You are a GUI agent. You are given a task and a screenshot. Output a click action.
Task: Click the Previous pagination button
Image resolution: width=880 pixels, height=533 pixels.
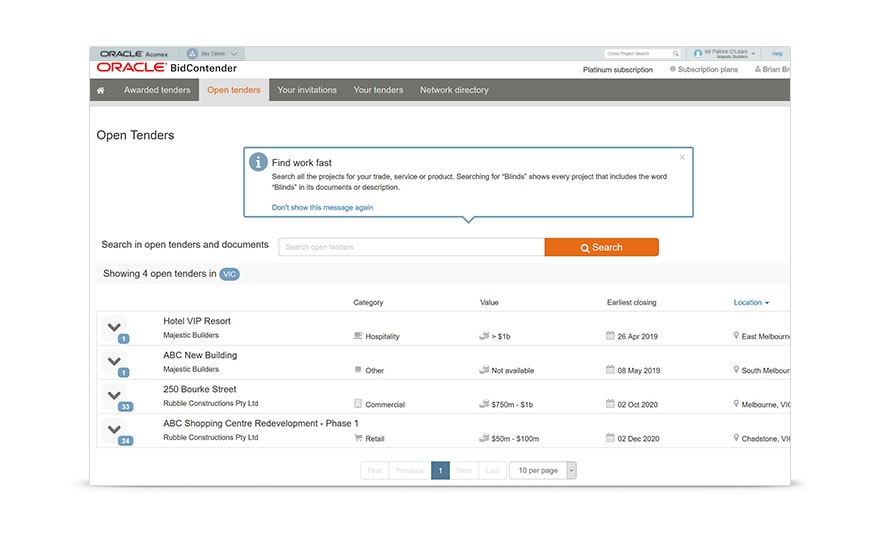410,470
